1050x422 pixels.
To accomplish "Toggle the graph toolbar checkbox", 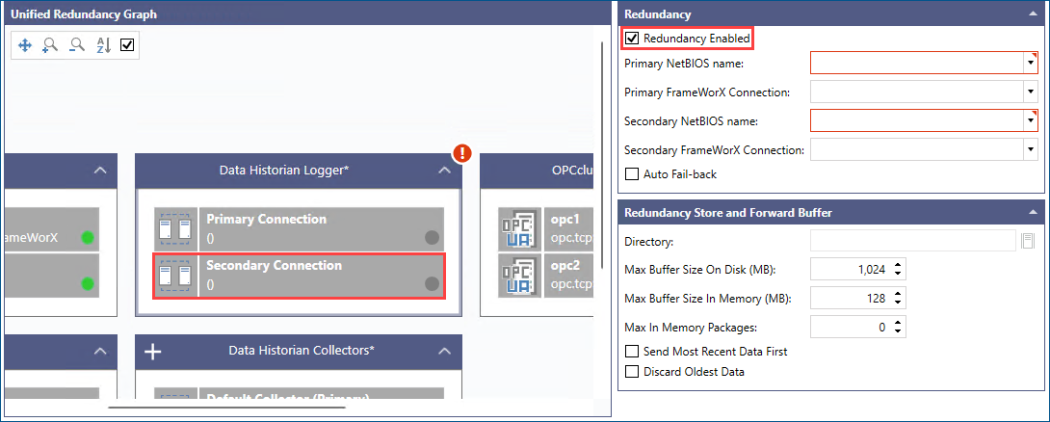I will pos(127,45).
